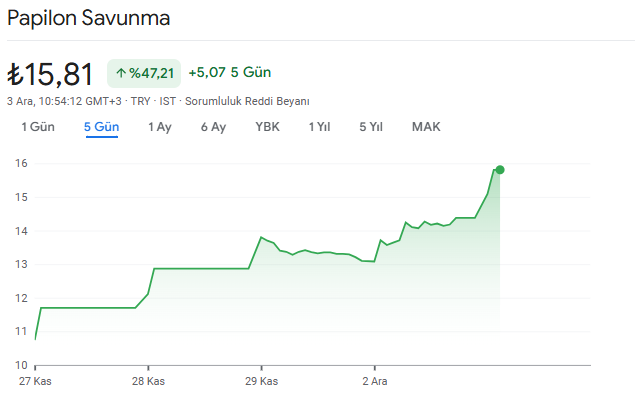Click the Papilon Savunma title
635x395 pixels.
(88, 18)
